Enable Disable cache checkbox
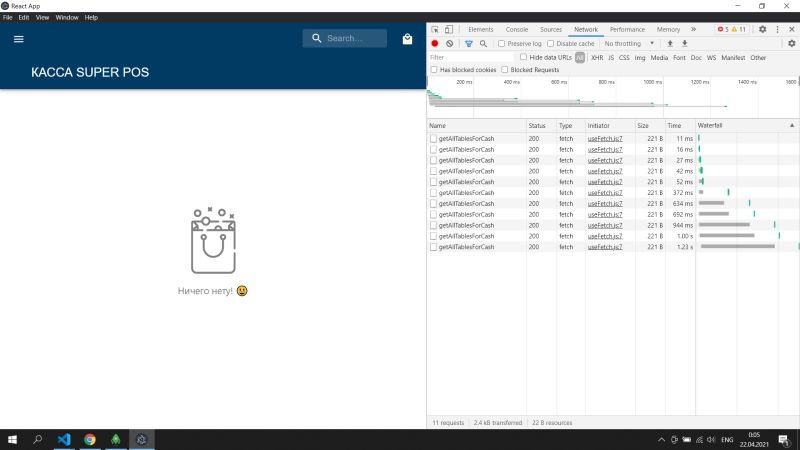Screen dimensions: 800x450 (x=551, y=44)
